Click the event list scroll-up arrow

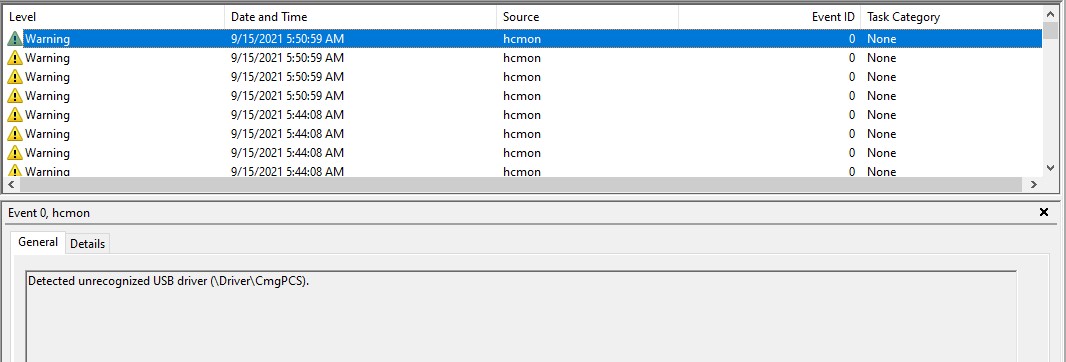click(1050, 13)
